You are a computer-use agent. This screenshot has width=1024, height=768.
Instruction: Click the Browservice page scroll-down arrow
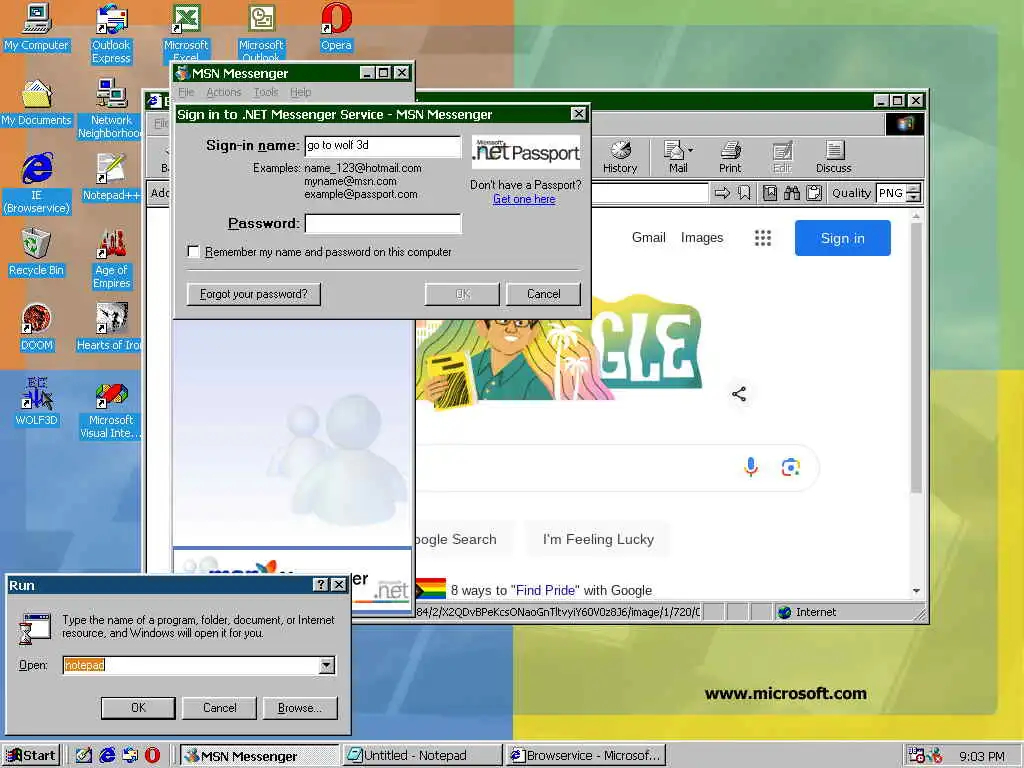point(916,590)
